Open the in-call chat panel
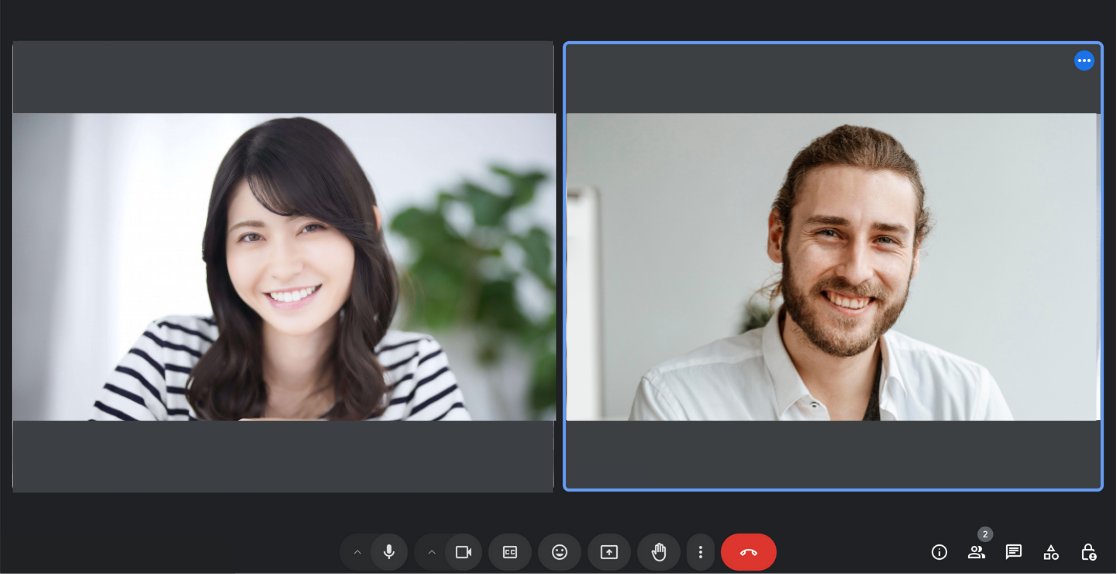The width and height of the screenshot is (1117, 574). coord(1013,552)
